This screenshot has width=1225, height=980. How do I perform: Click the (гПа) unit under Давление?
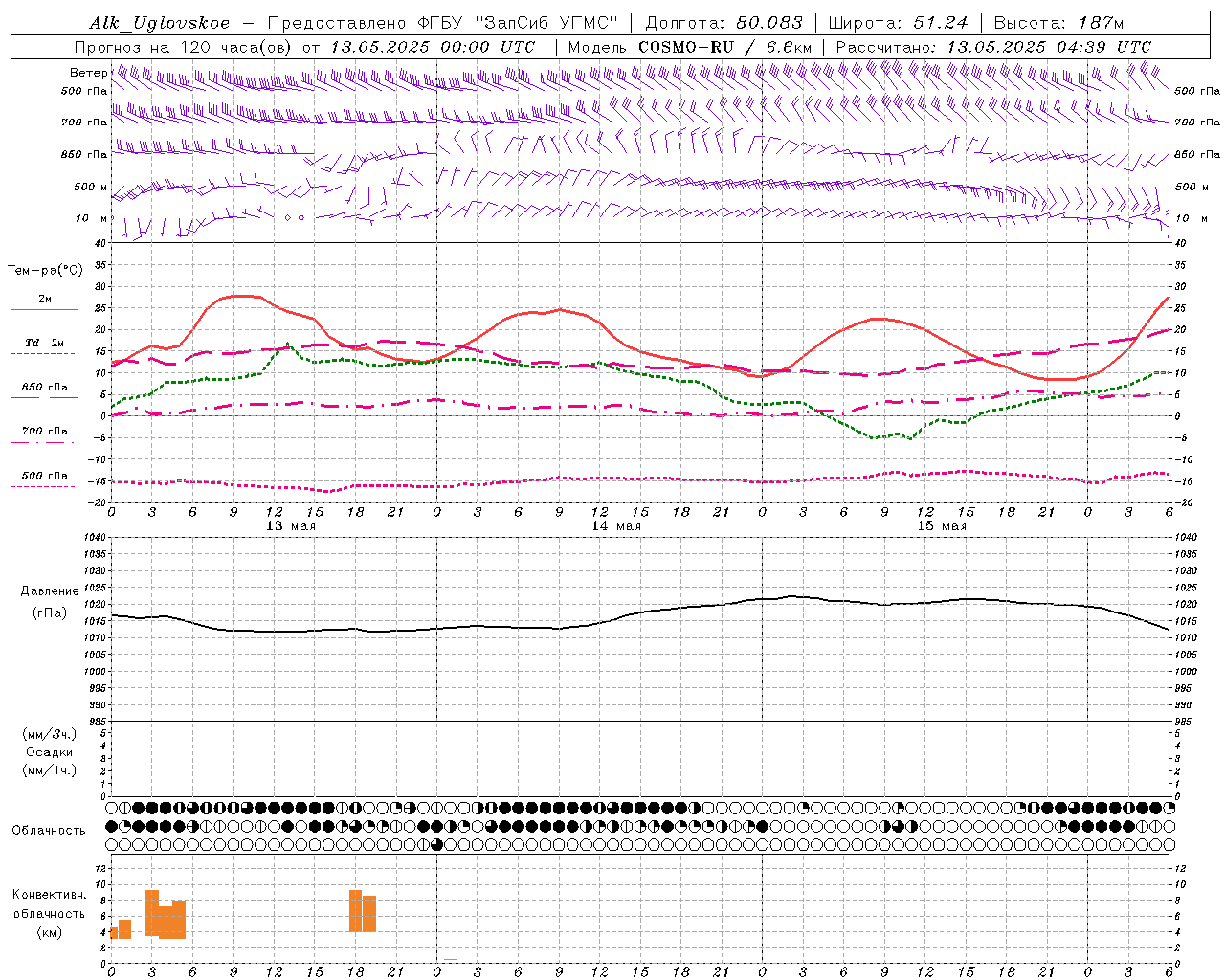click(50, 612)
